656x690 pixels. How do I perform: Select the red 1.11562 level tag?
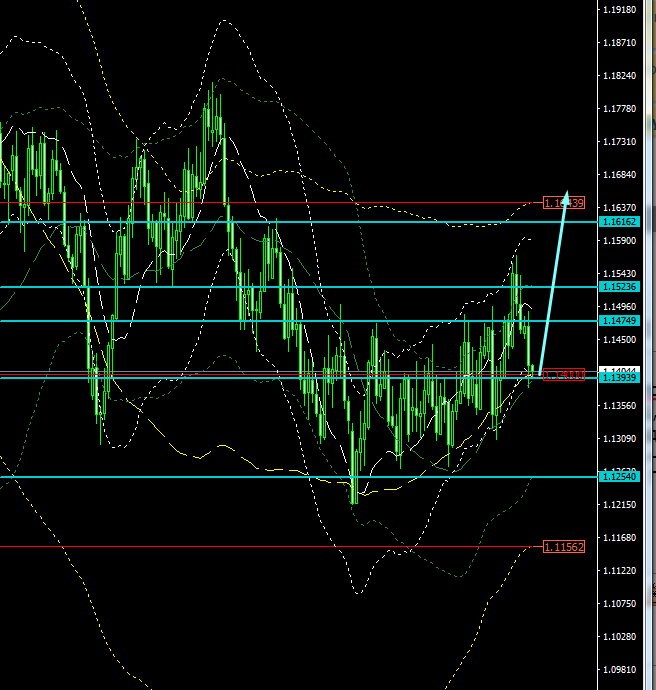563,547
